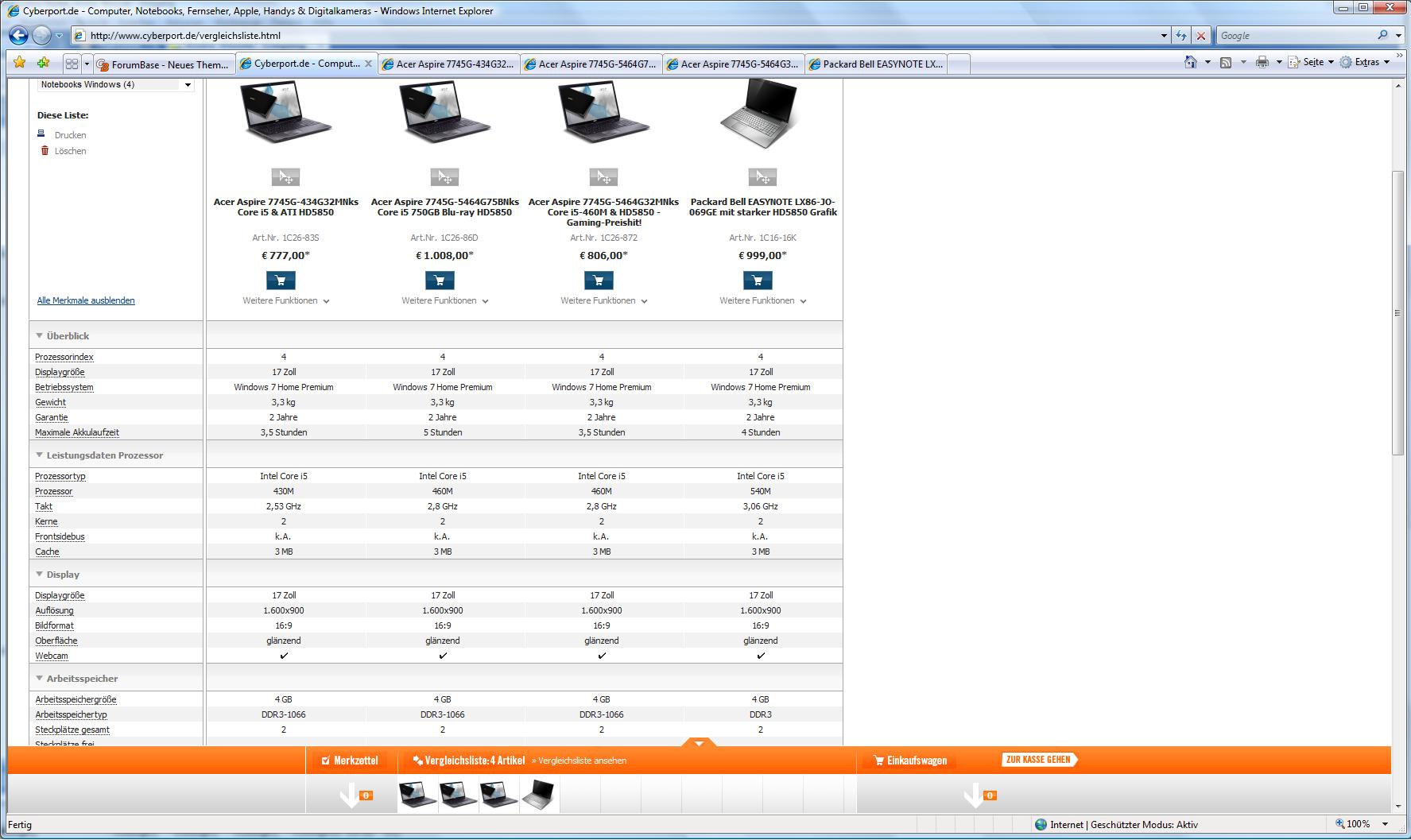This screenshot has width=1411, height=840.
Task: Click Merkzettel download arrow in bottom bar
Action: pyautogui.click(x=350, y=795)
